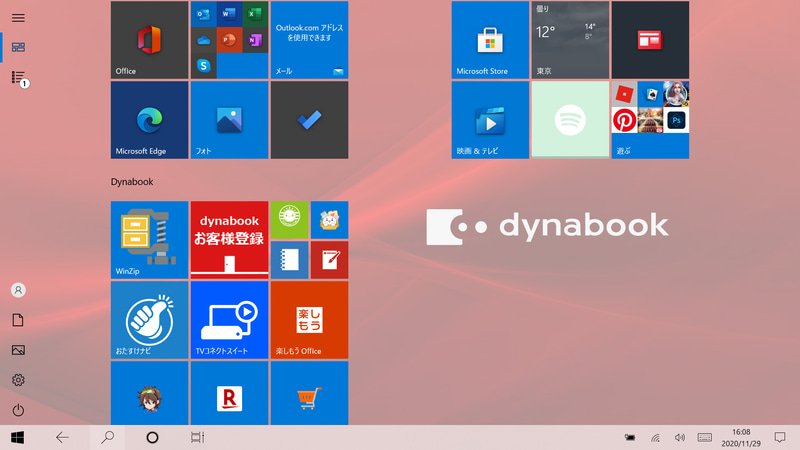Switch to pinned tiles view

click(x=18, y=47)
